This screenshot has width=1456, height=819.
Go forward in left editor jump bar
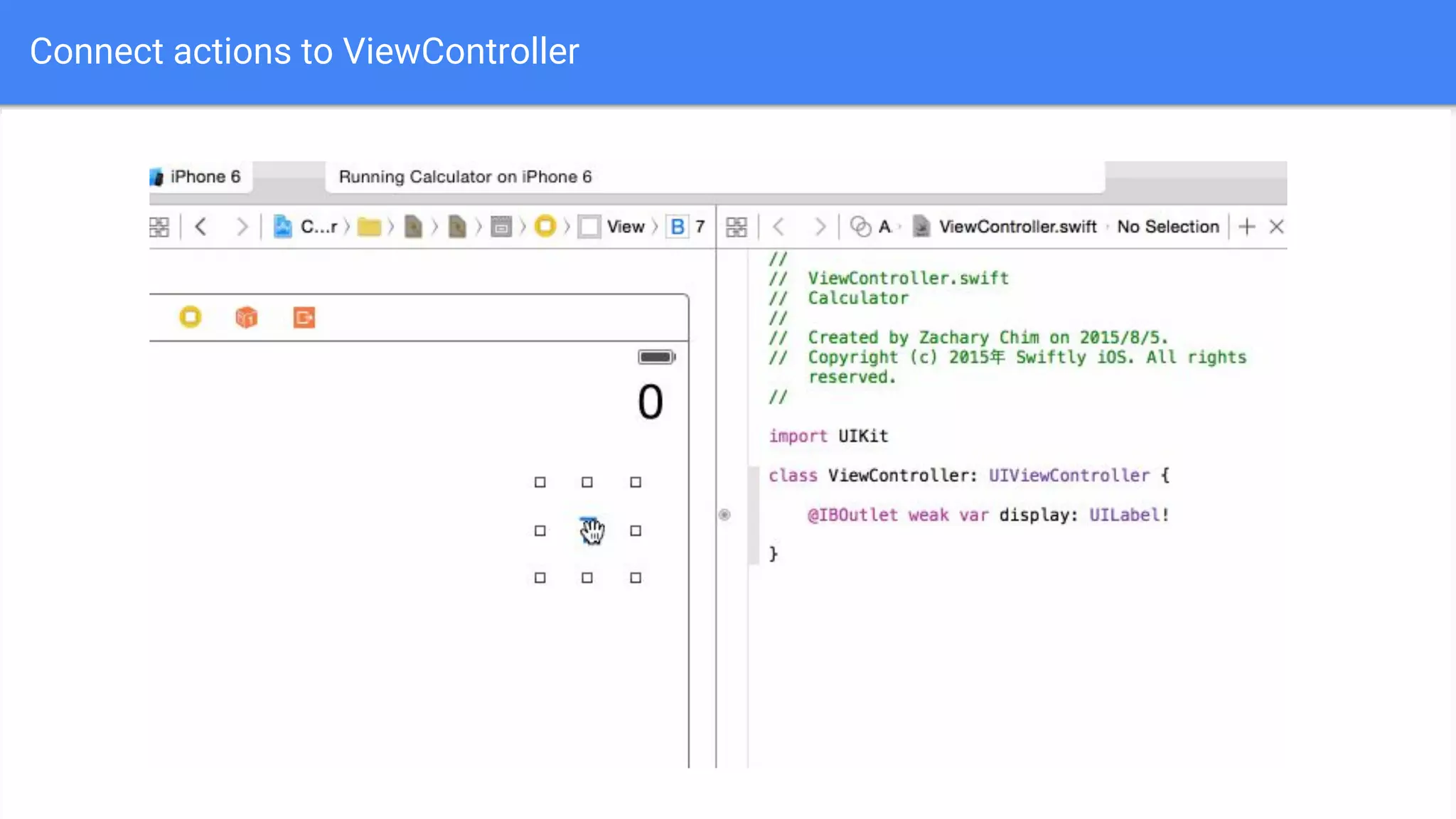point(242,227)
